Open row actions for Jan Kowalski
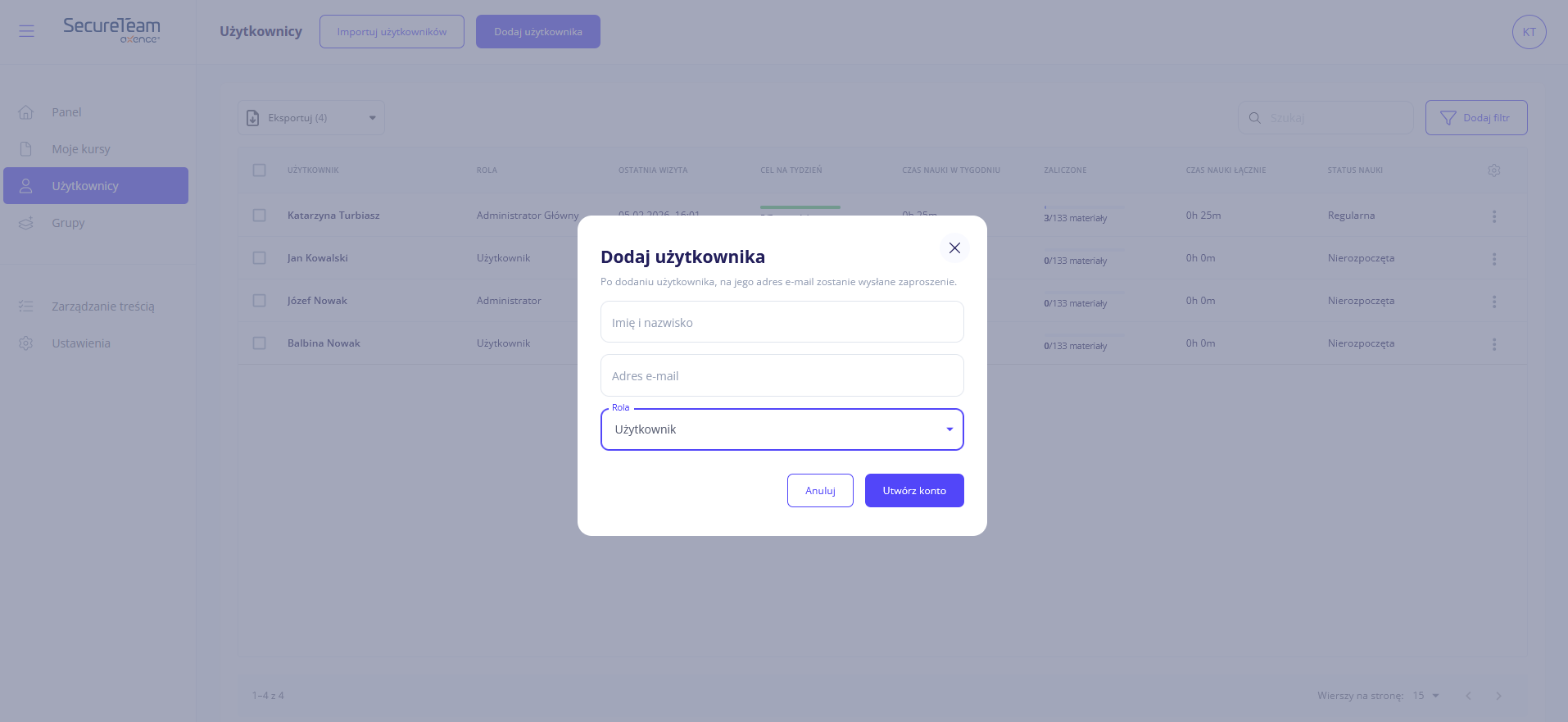The image size is (1568, 722). 1494,259
